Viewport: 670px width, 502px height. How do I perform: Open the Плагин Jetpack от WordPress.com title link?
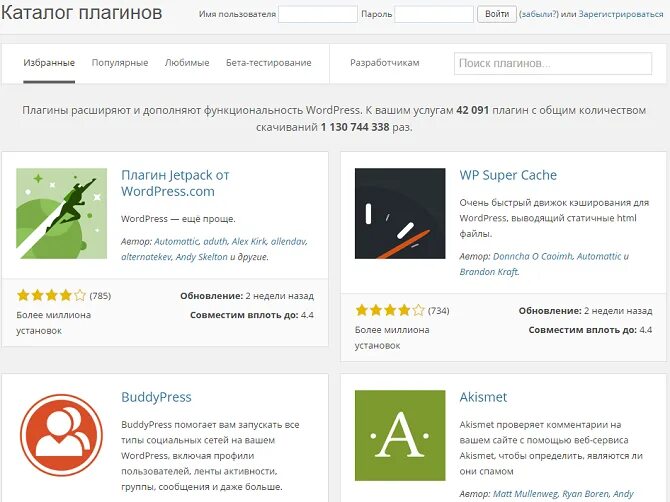click(175, 183)
